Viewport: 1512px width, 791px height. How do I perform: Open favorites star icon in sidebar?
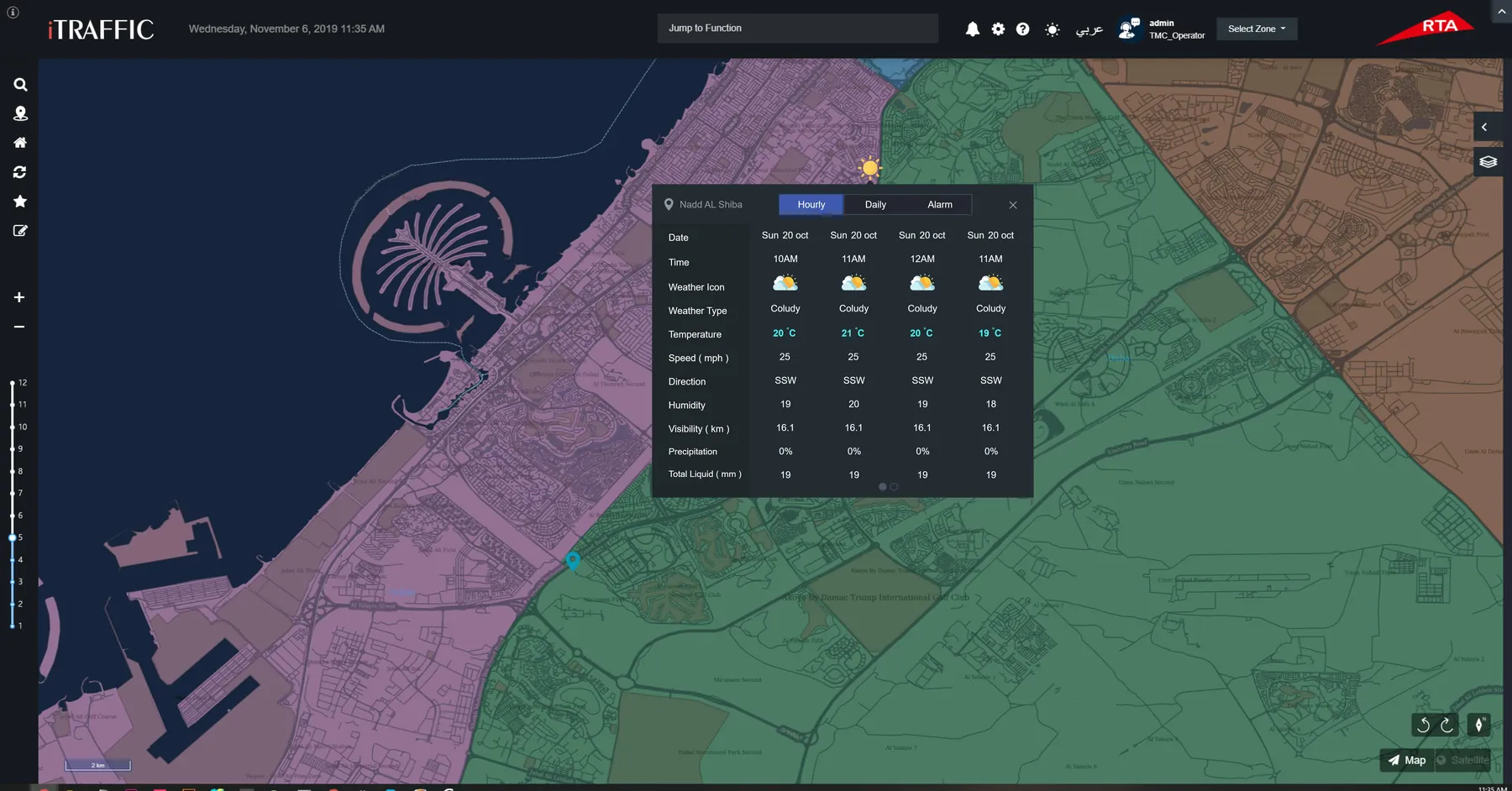(x=20, y=202)
